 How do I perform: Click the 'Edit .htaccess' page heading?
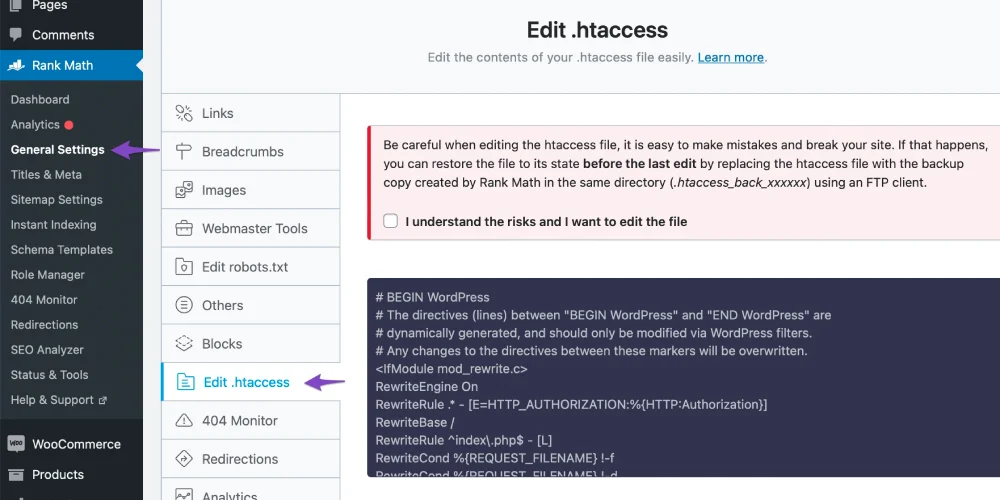(x=597, y=30)
